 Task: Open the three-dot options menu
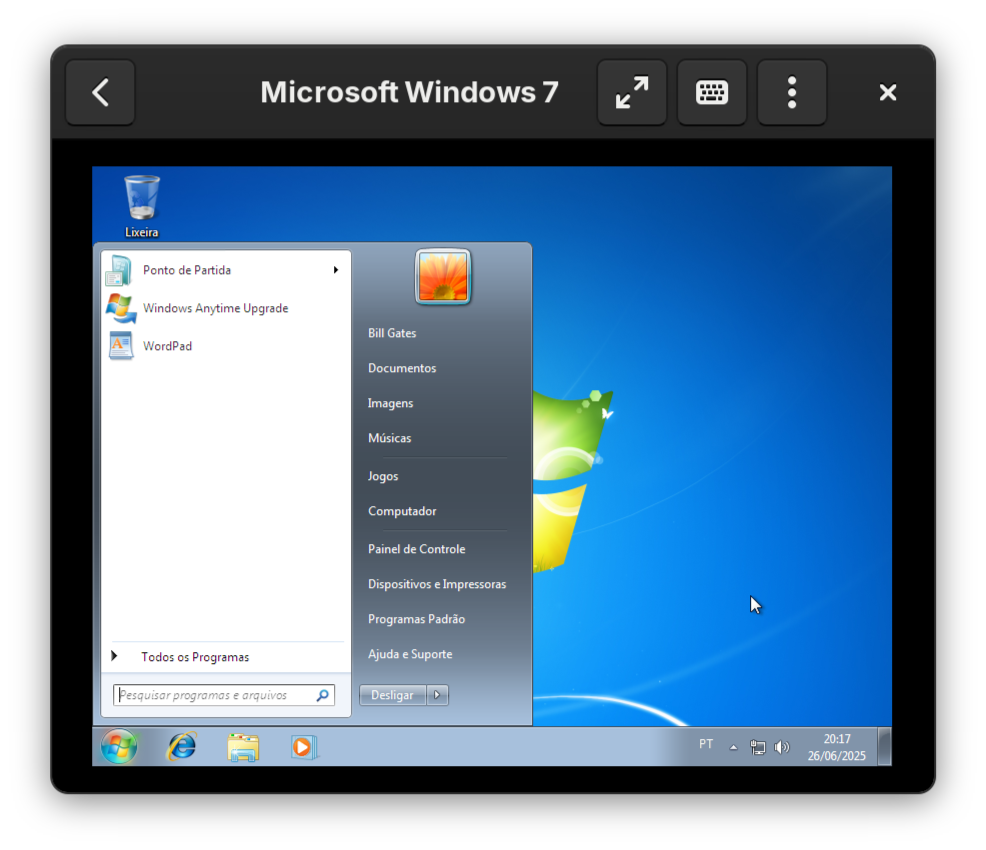pos(792,92)
